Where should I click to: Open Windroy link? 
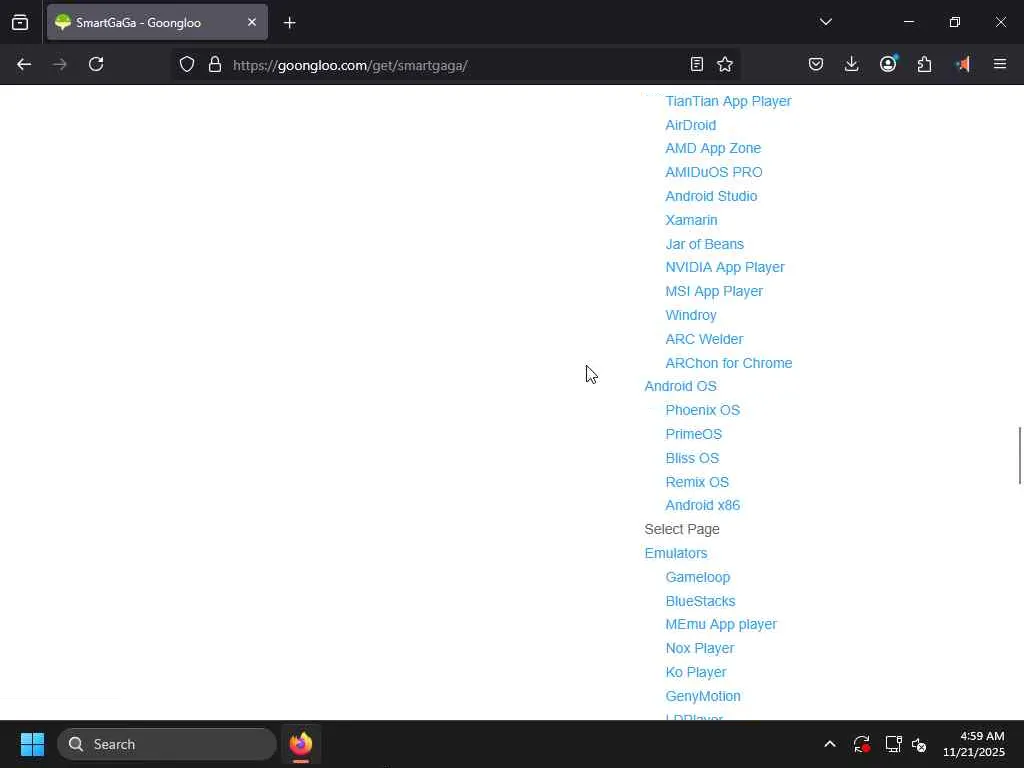(691, 315)
